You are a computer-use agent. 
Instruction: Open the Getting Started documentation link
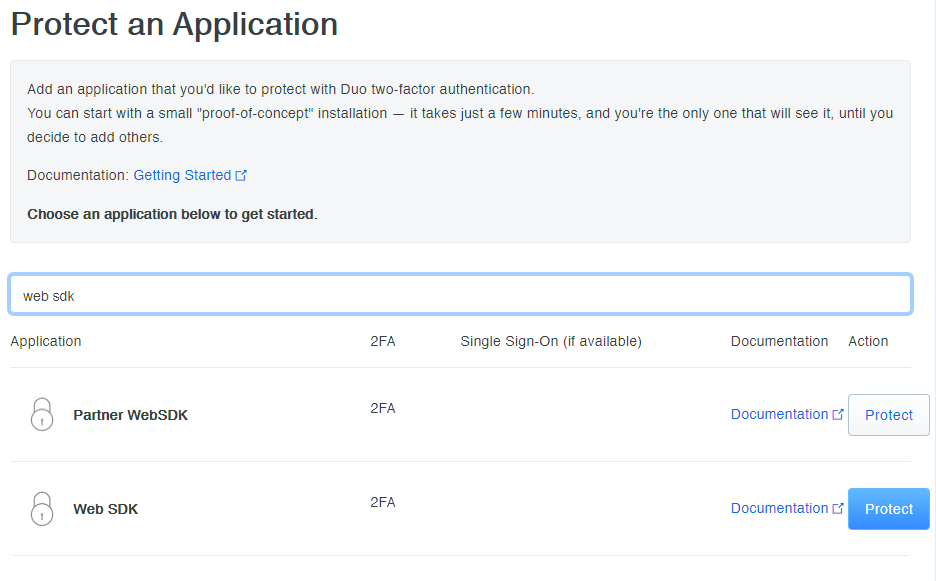click(182, 175)
